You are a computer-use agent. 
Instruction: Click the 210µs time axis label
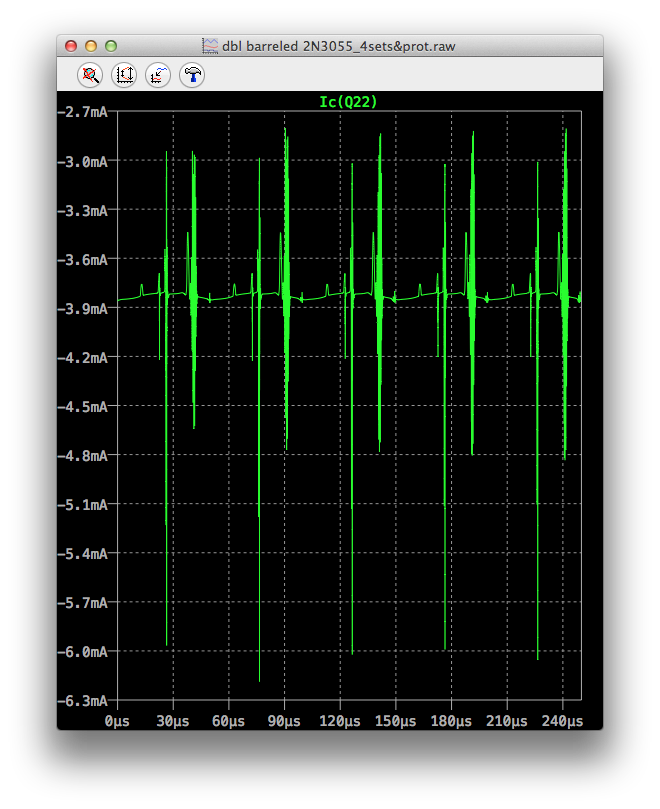pos(507,721)
